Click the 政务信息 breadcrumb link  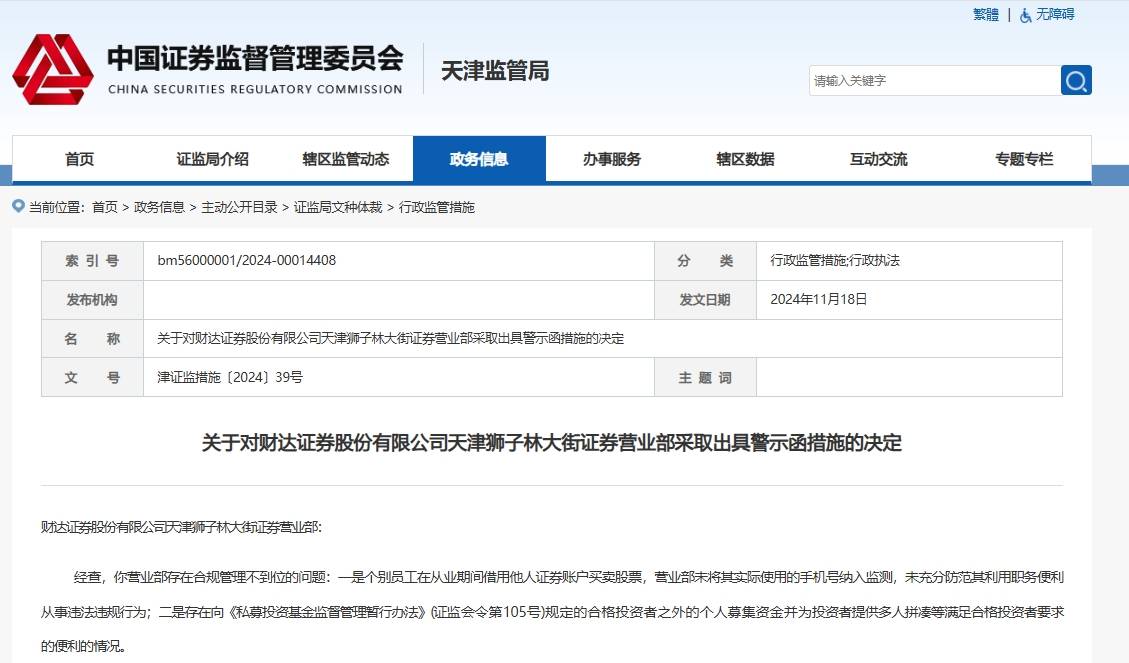[159, 207]
